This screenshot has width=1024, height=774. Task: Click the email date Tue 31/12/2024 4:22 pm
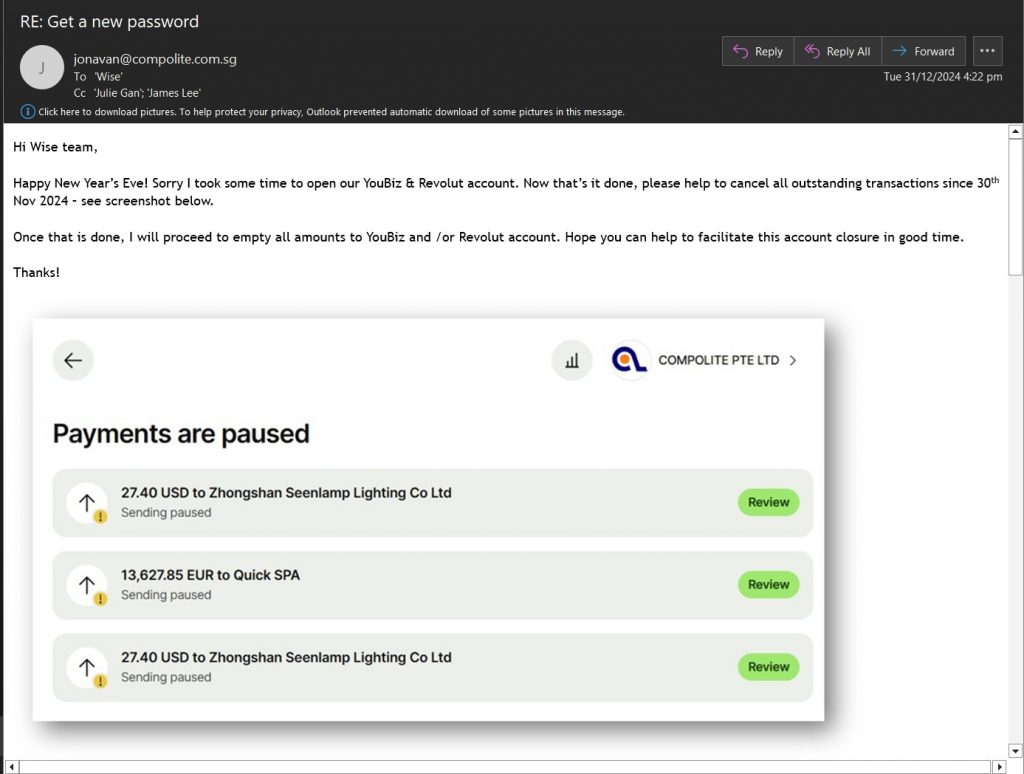943,76
